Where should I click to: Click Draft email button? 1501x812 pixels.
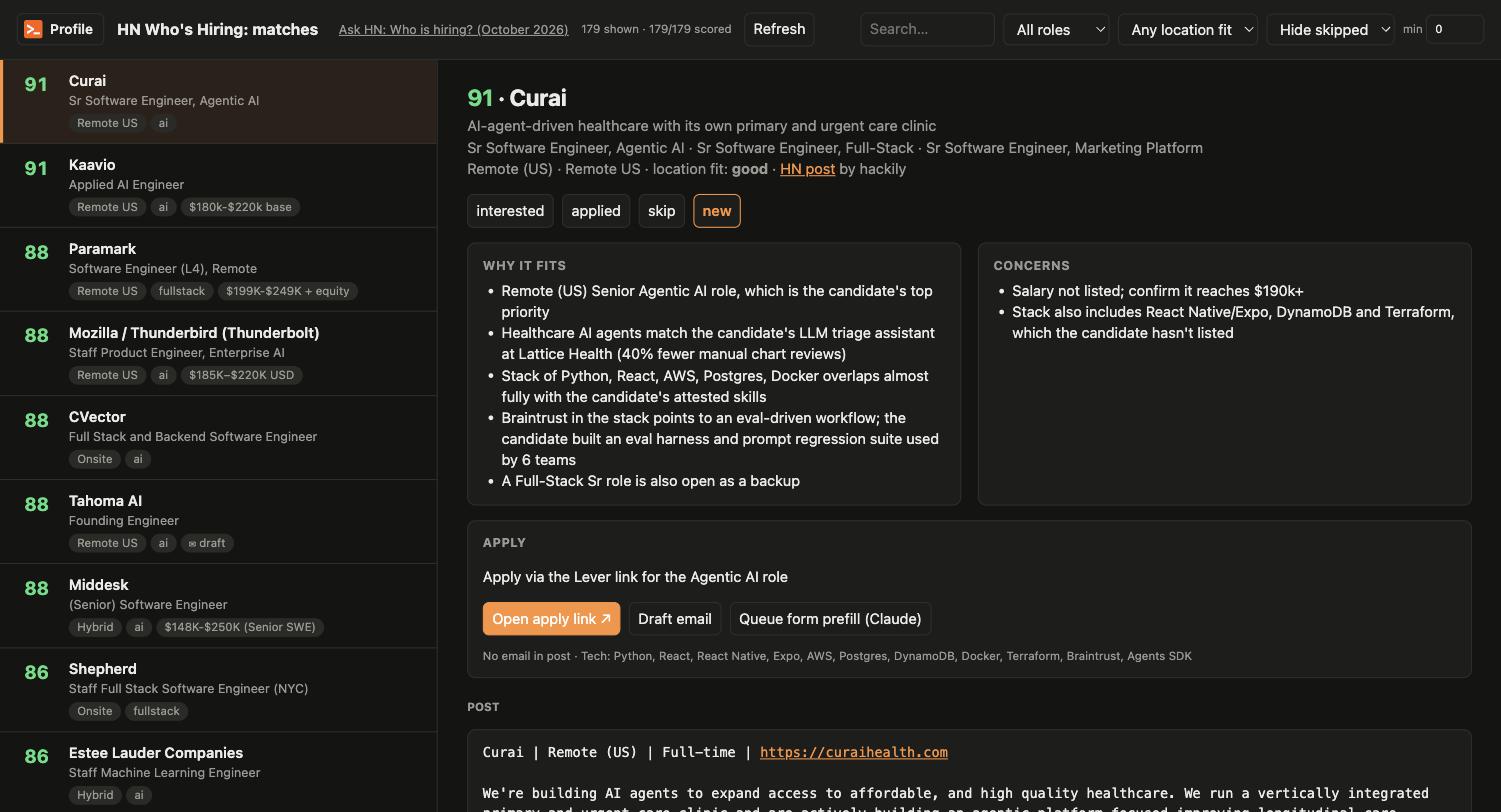(x=675, y=619)
